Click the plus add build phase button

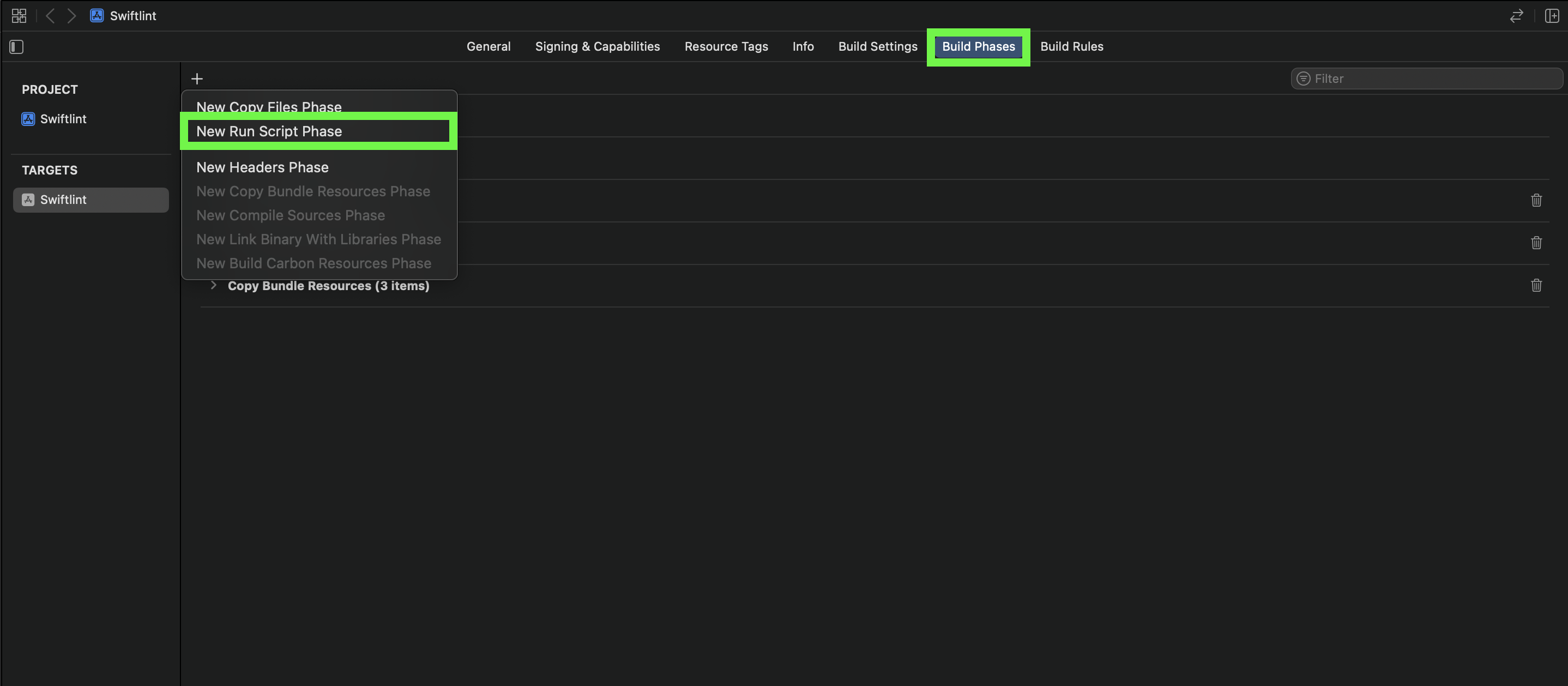pyautogui.click(x=197, y=79)
